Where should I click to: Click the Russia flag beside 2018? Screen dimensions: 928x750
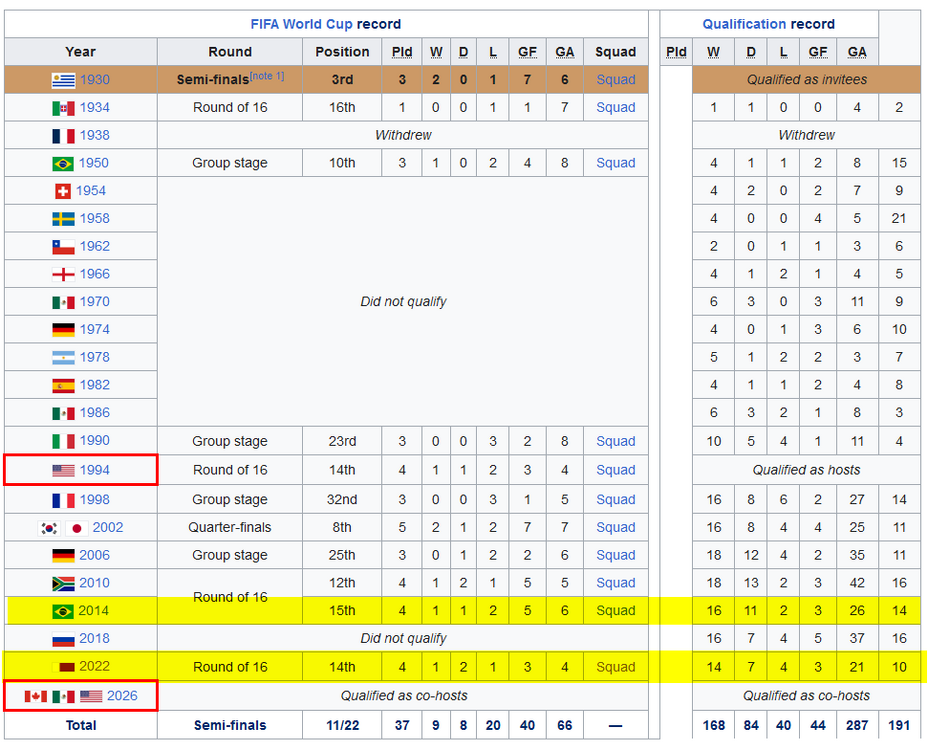63,639
